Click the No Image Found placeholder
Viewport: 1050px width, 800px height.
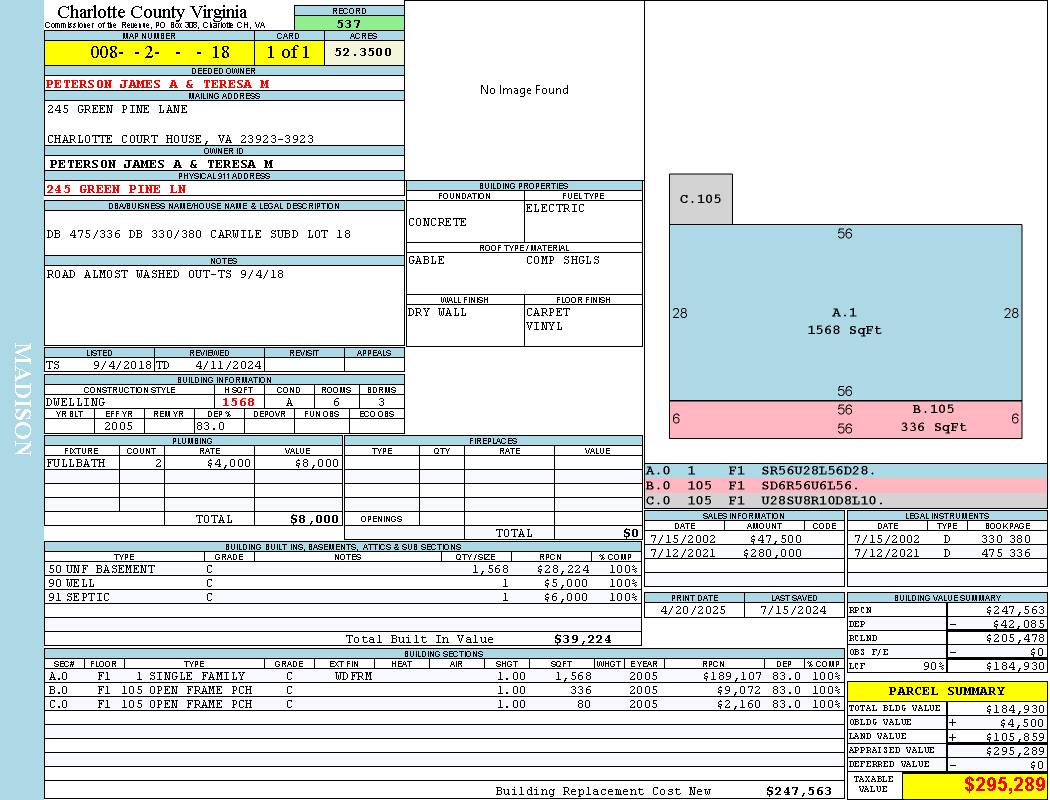[x=524, y=90]
